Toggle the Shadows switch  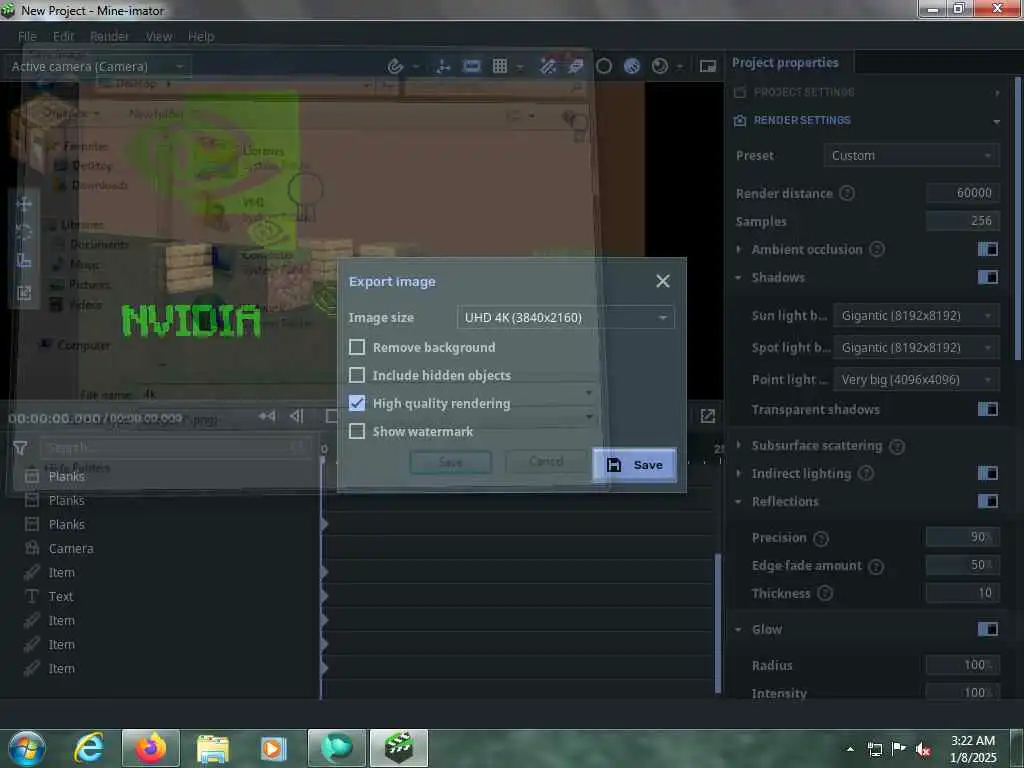coord(987,277)
